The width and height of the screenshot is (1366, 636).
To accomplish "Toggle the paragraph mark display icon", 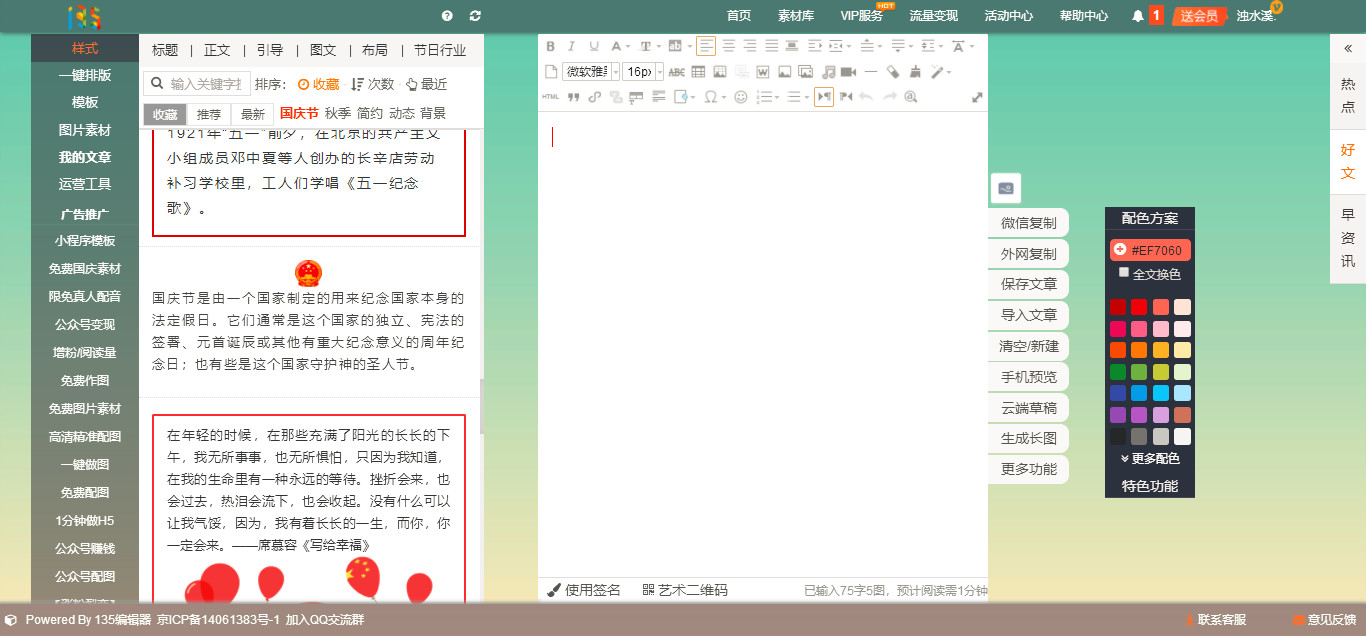I will click(824, 97).
